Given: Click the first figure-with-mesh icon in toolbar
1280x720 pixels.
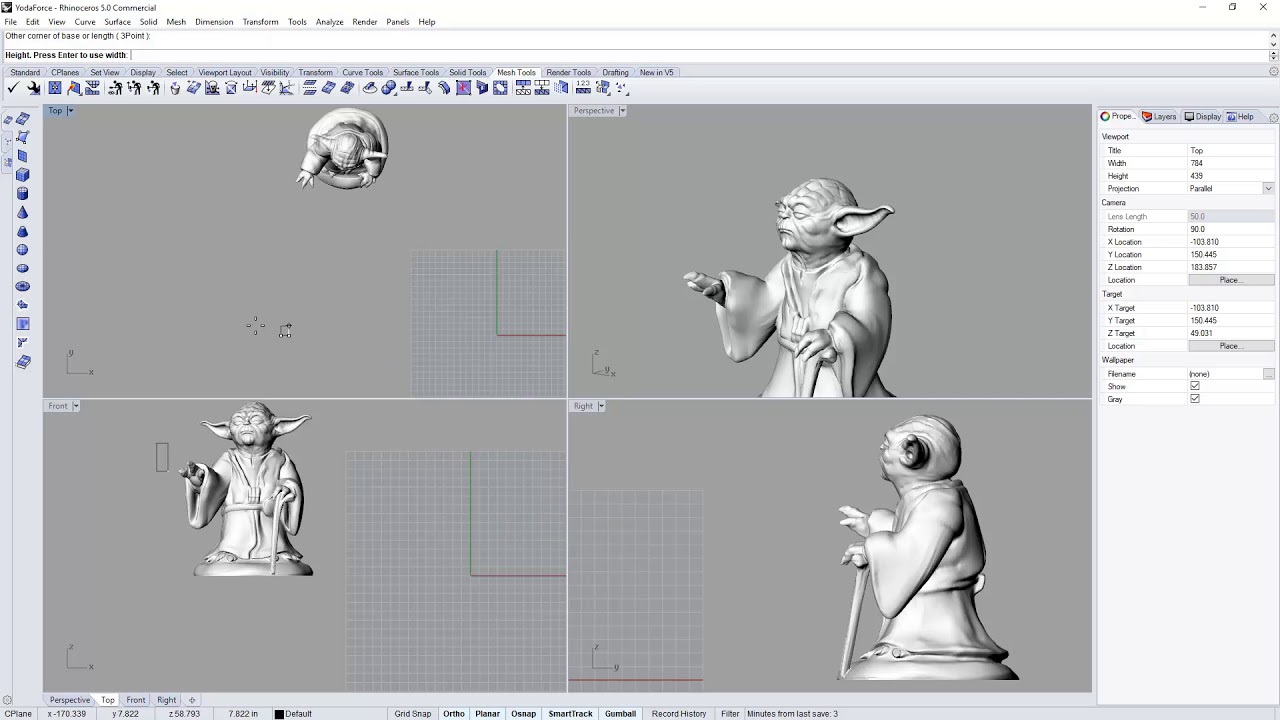Looking at the screenshot, I should [x=115, y=88].
